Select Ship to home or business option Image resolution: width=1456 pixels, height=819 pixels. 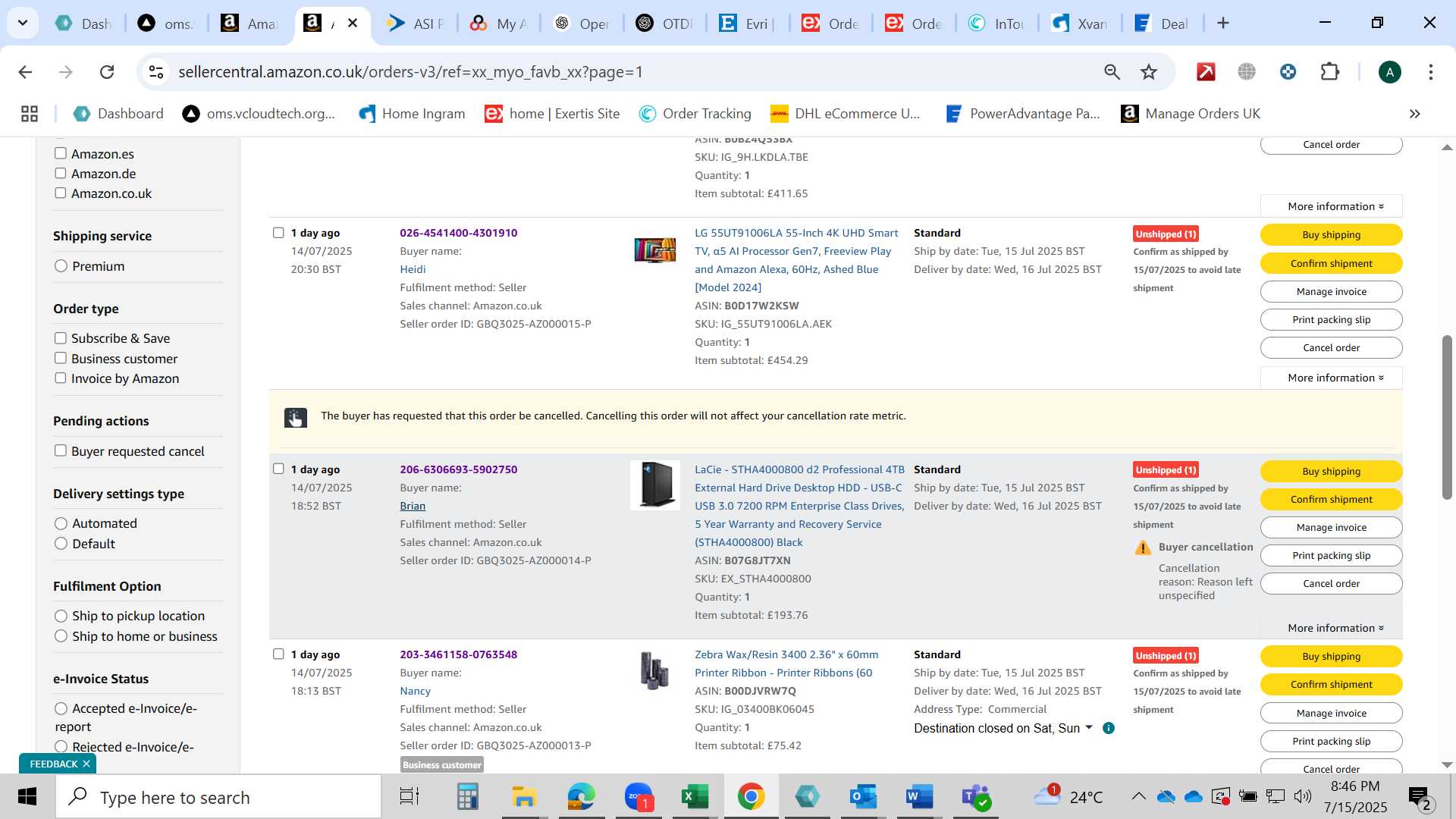point(61,636)
